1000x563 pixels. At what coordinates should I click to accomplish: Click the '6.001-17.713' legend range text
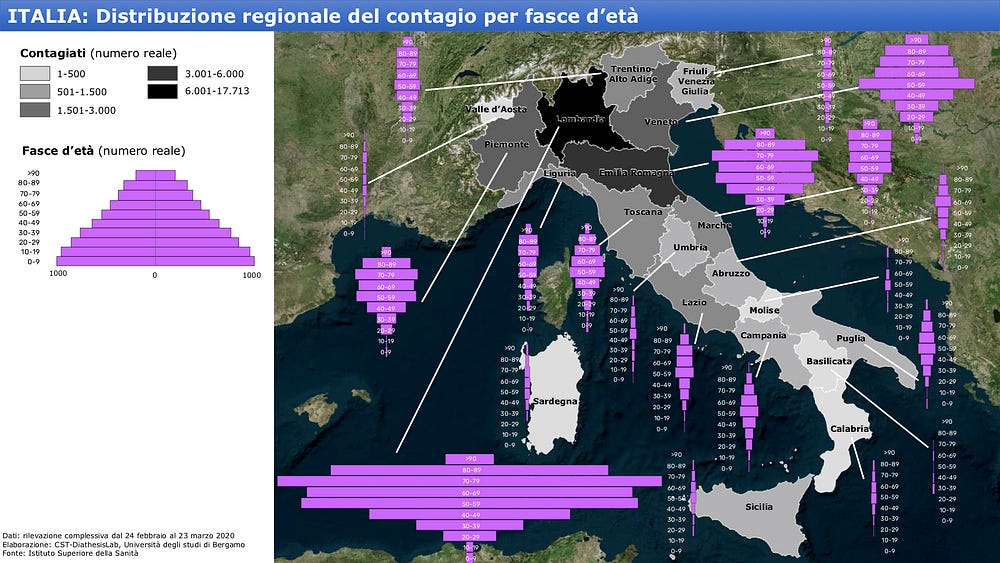217,91
